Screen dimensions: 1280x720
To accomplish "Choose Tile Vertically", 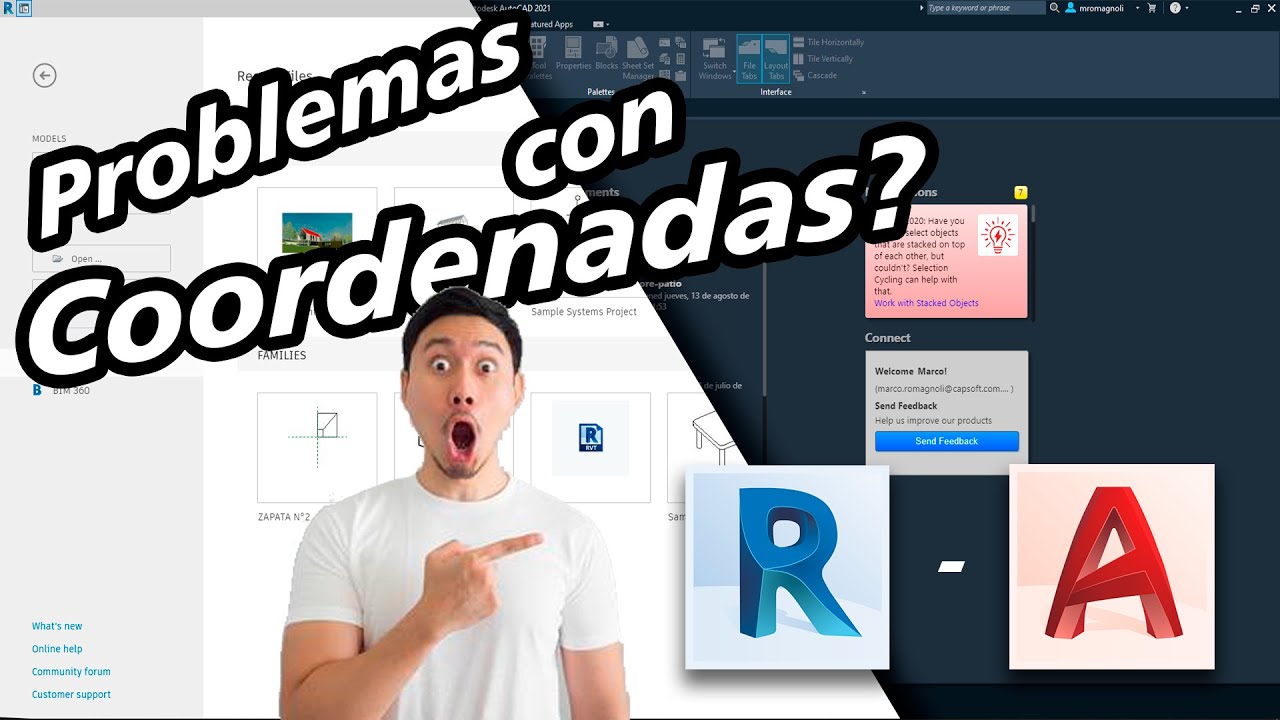I will (x=823, y=59).
